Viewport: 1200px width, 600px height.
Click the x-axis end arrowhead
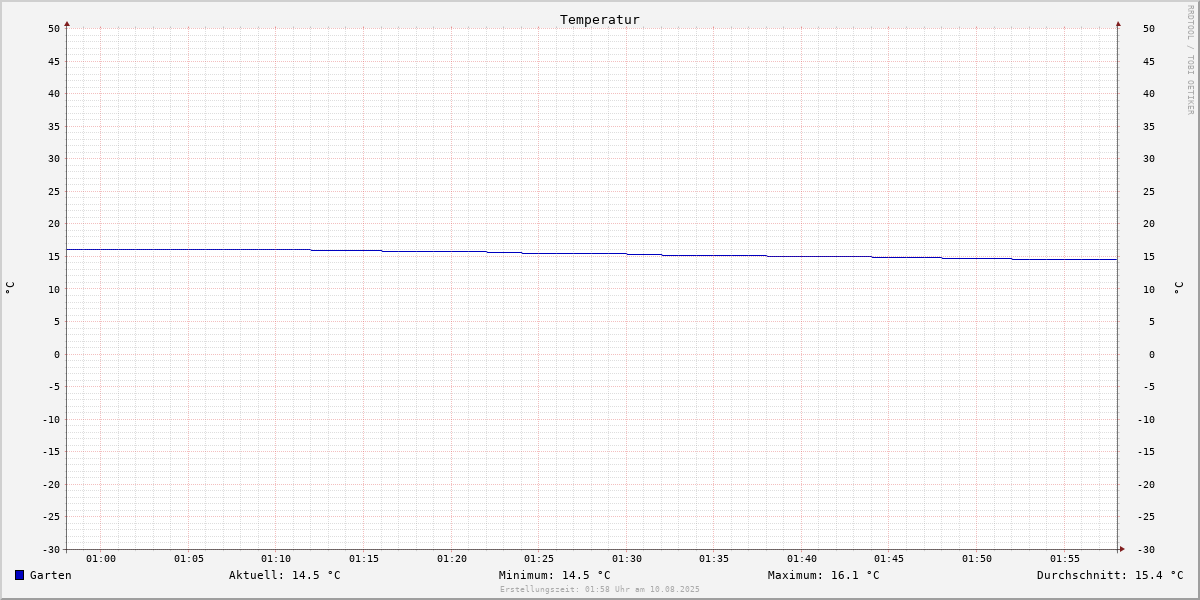1122,549
